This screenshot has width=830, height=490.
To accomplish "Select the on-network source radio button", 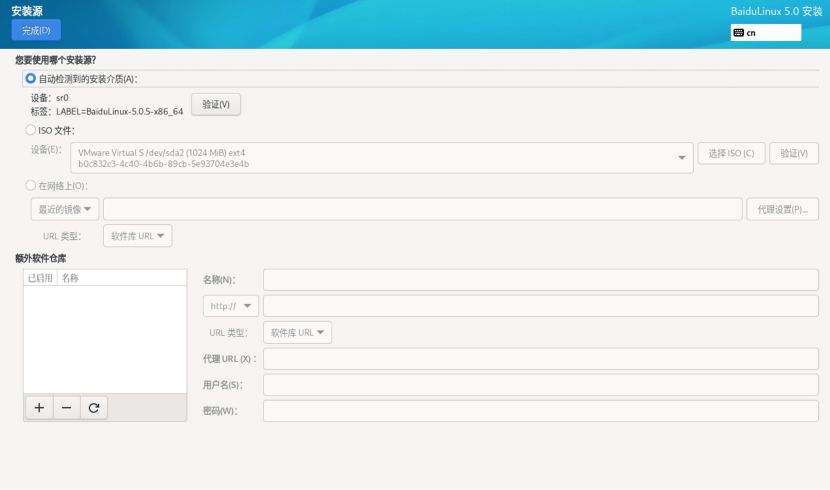I will pyautogui.click(x=31, y=185).
